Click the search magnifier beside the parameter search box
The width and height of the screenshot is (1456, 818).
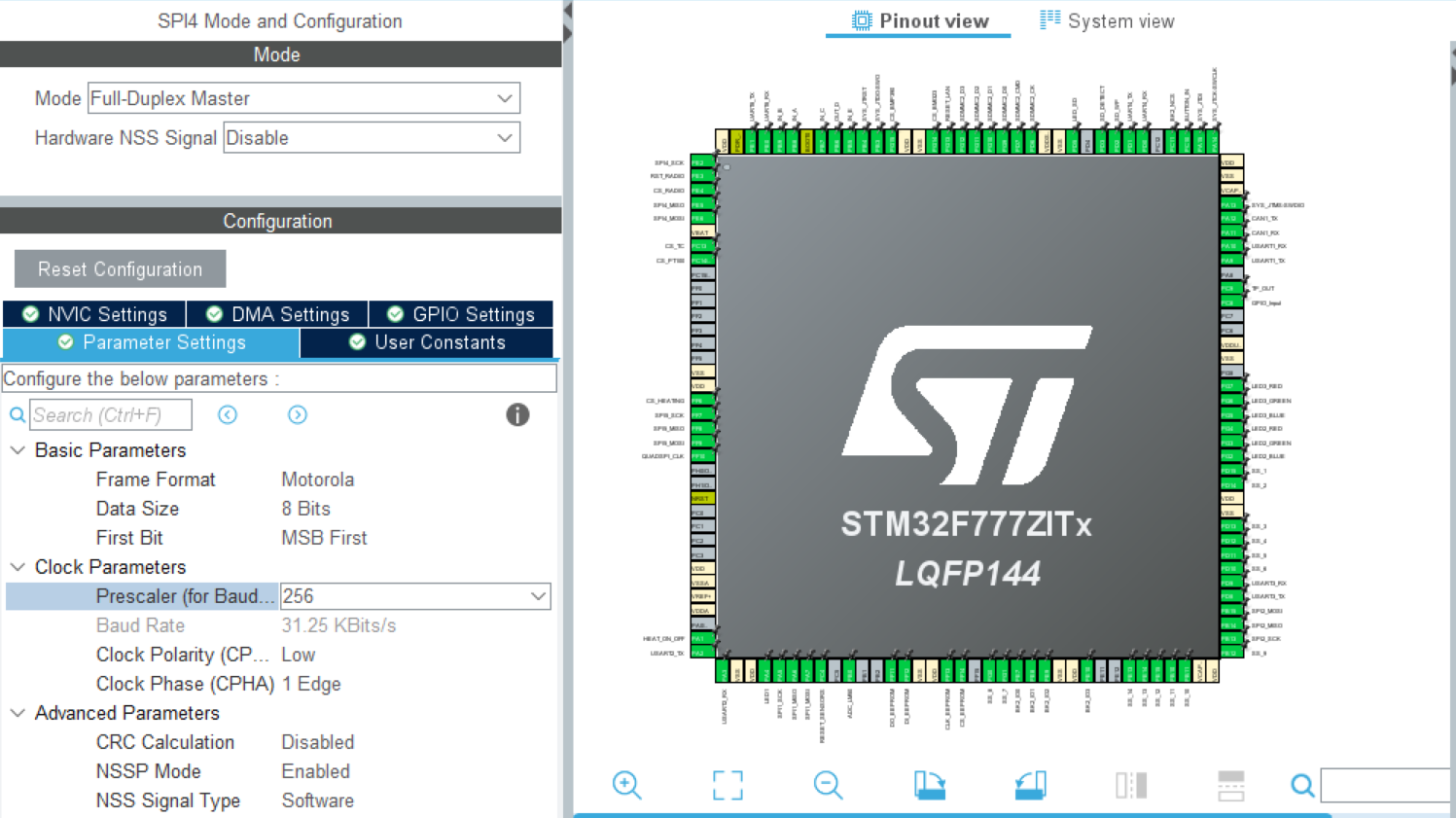[17, 414]
